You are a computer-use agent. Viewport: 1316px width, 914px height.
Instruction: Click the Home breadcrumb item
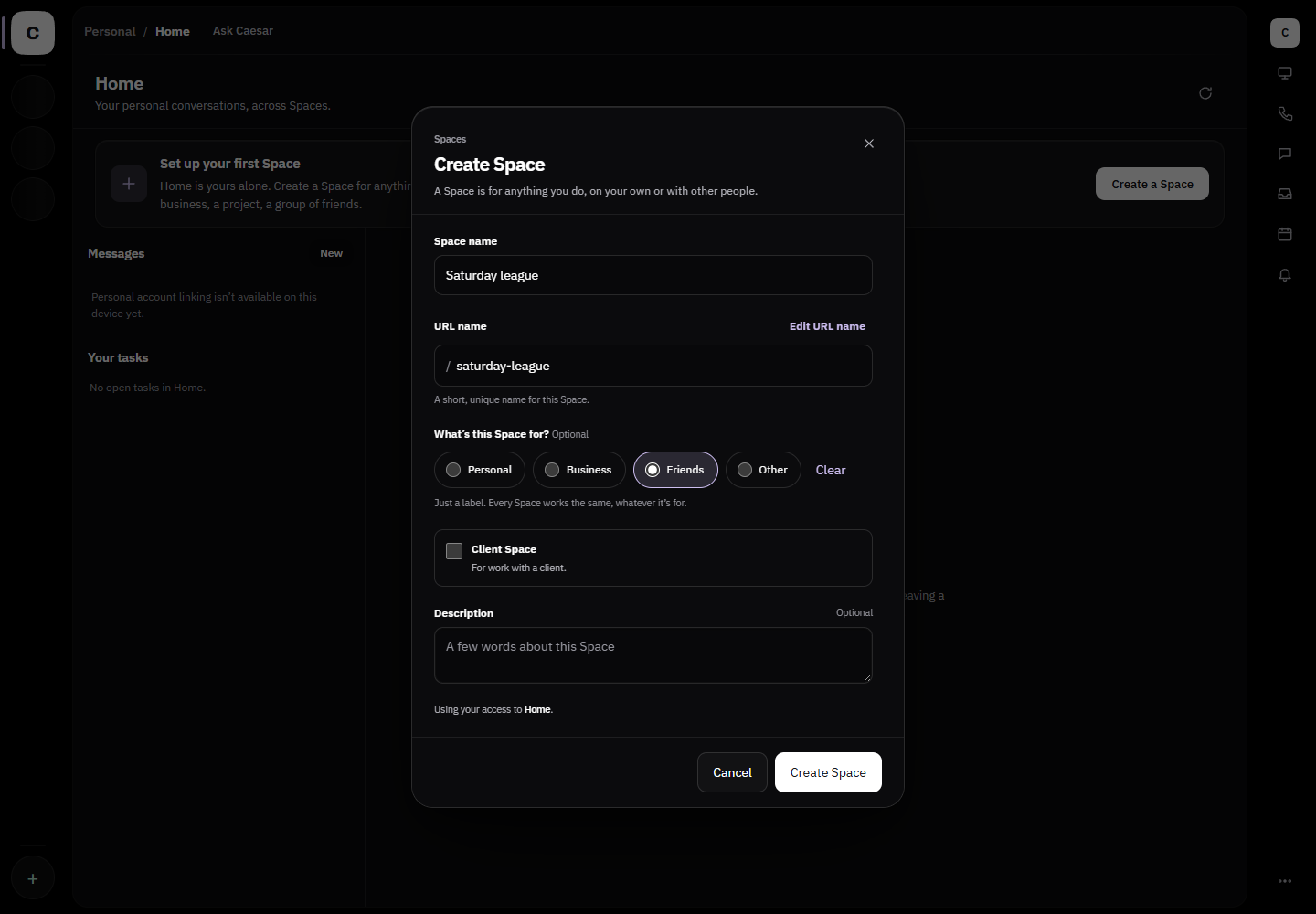pyautogui.click(x=173, y=31)
